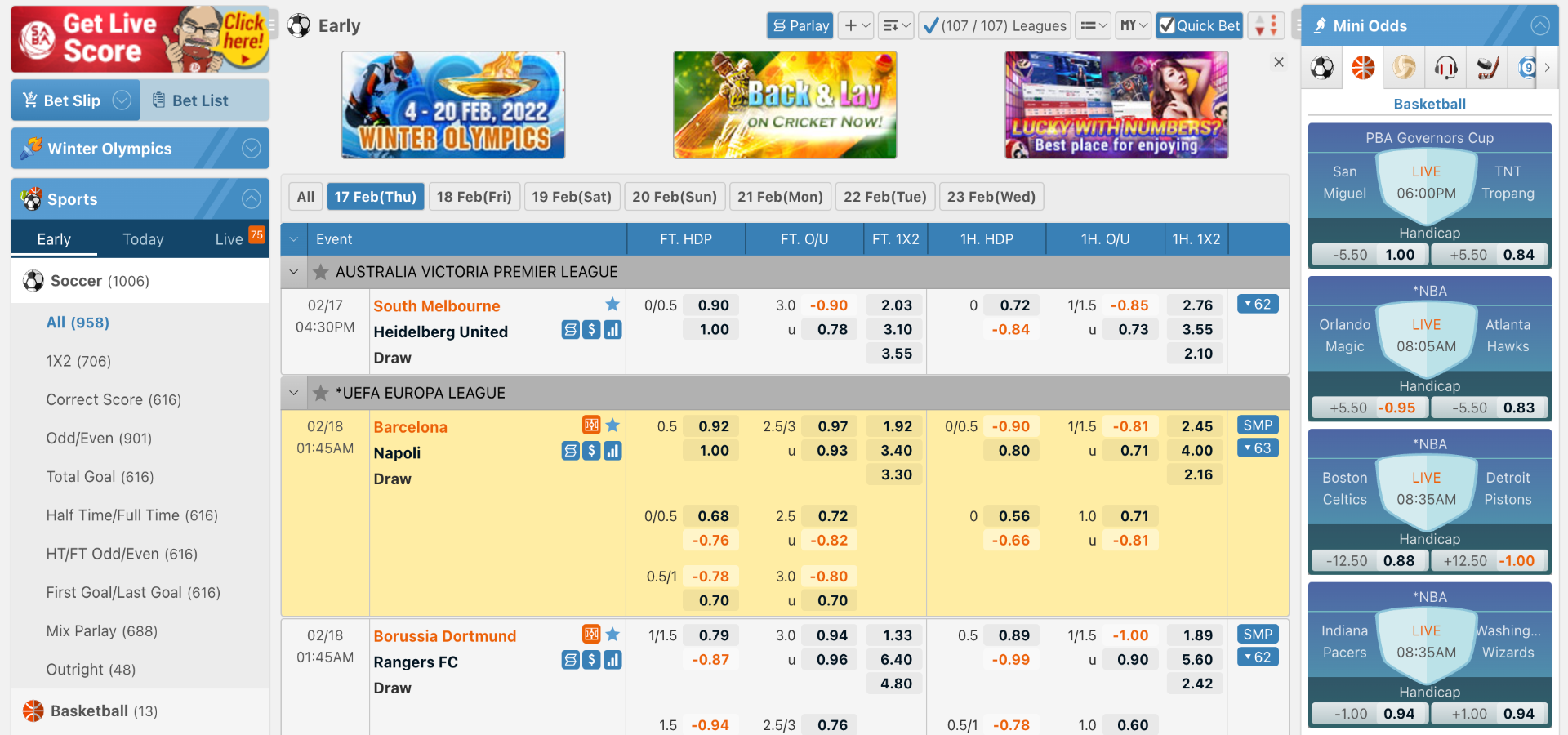Screen dimensions: 1568x735
Task: Select Barcelona FT 1X2 odds 1.92
Action: pos(896,426)
